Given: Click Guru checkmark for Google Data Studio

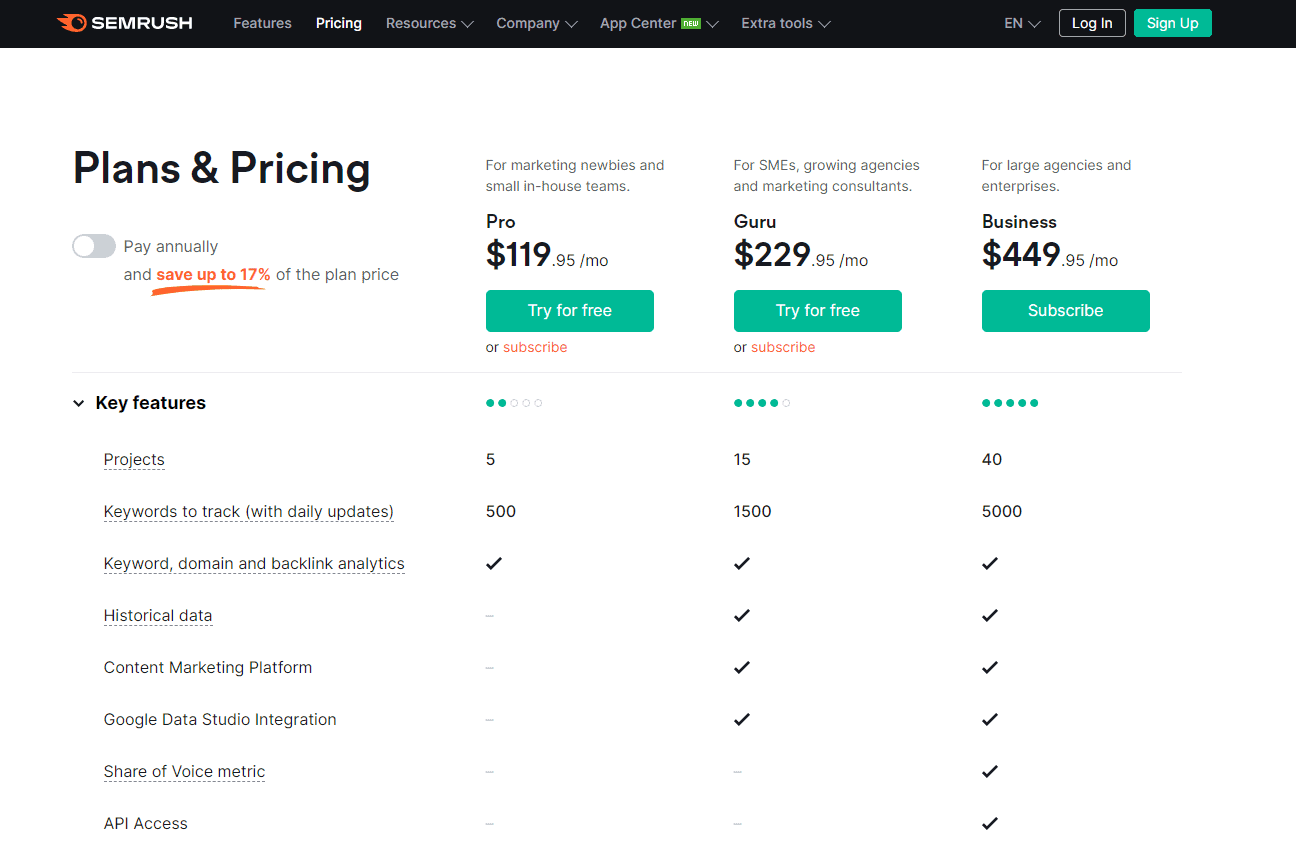Looking at the screenshot, I should coord(742,719).
